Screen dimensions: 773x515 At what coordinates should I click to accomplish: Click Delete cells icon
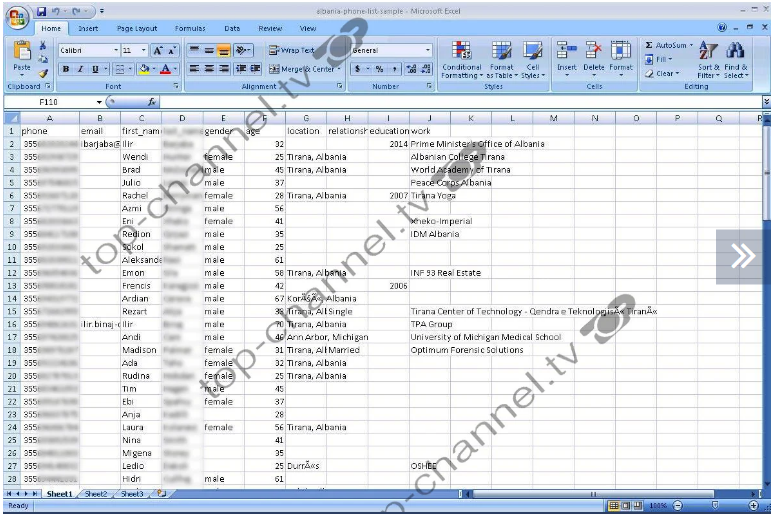[x=594, y=50]
